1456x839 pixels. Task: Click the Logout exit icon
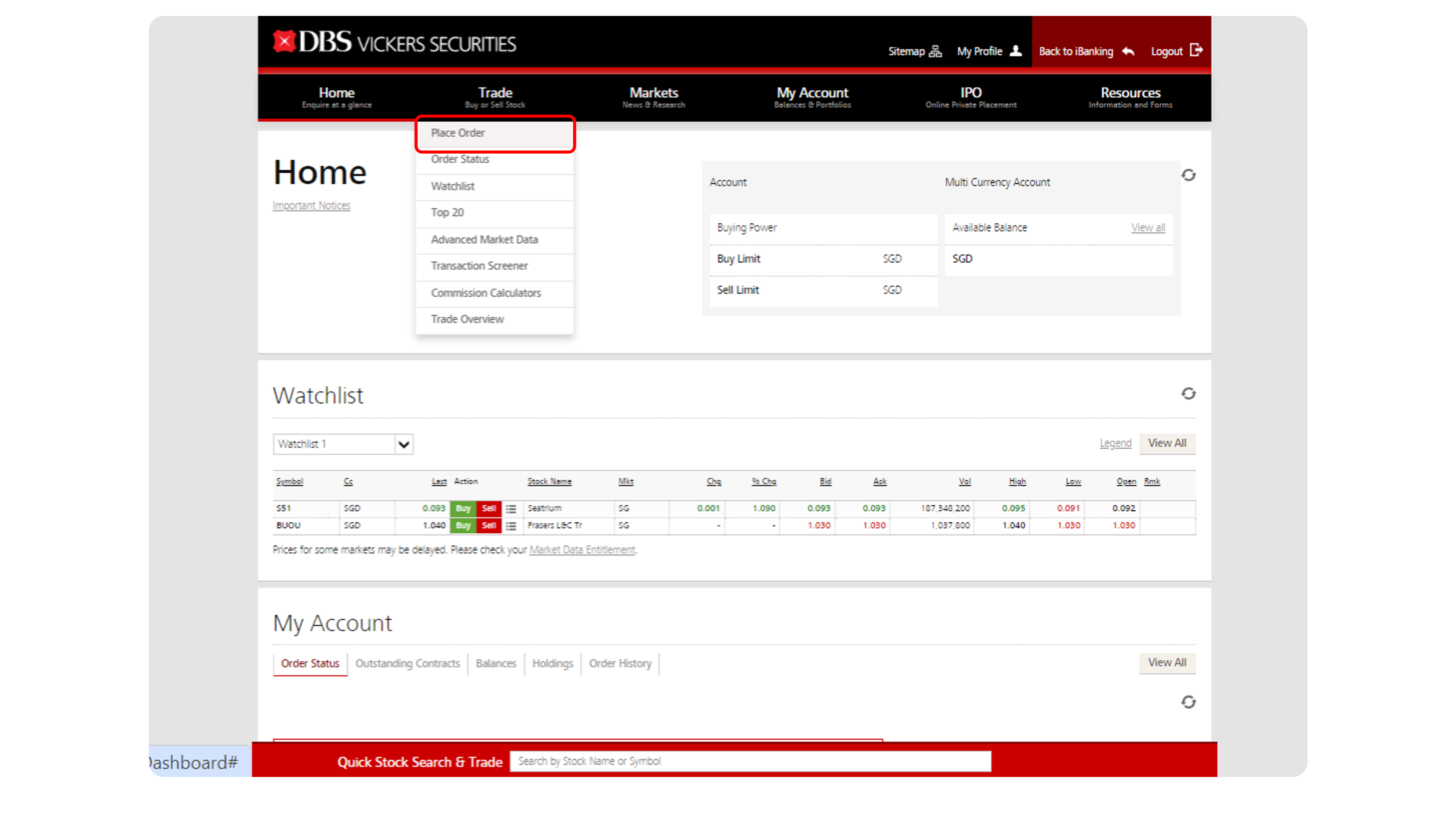pyautogui.click(x=1197, y=50)
